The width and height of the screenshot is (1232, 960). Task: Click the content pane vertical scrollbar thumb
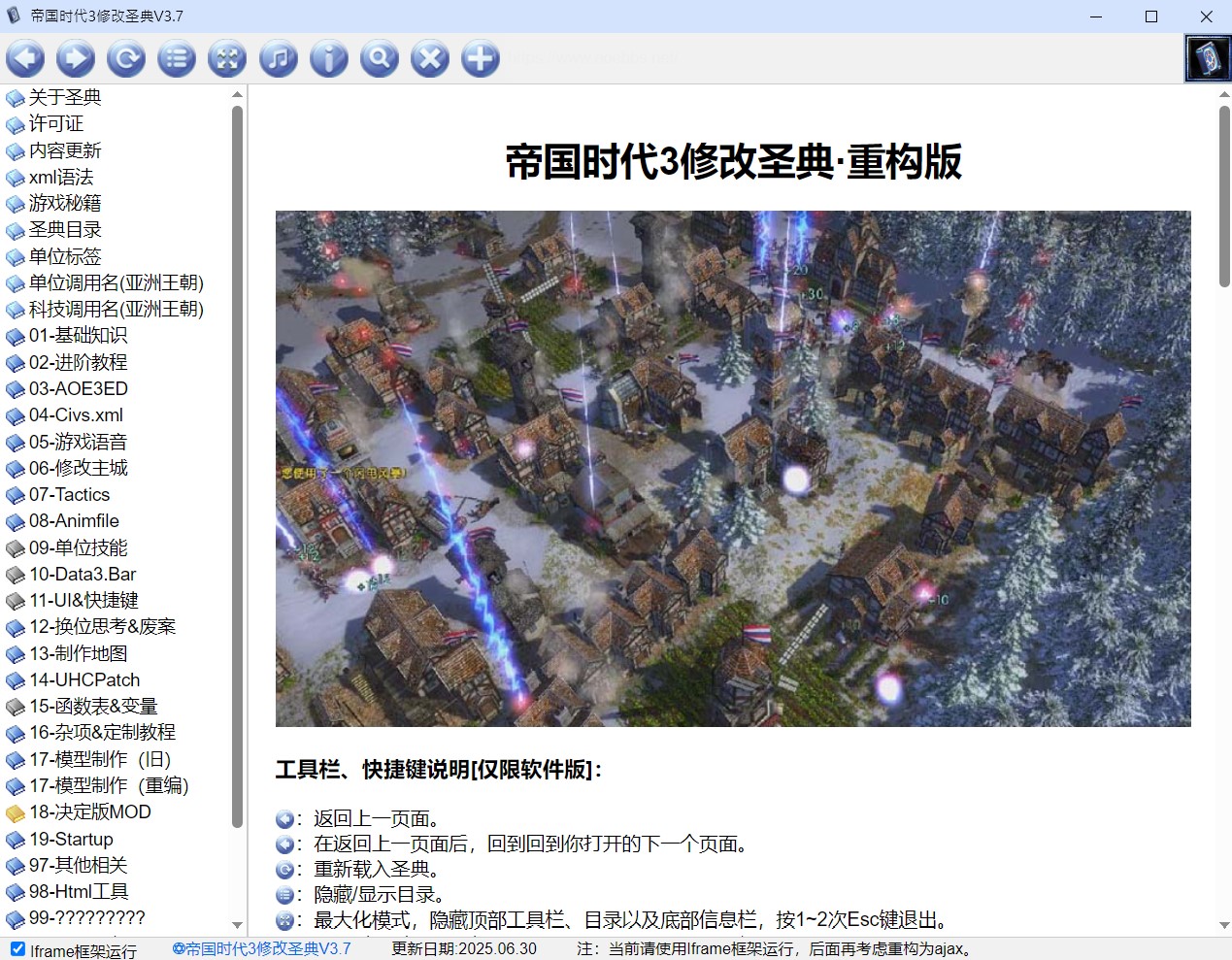click(1224, 196)
